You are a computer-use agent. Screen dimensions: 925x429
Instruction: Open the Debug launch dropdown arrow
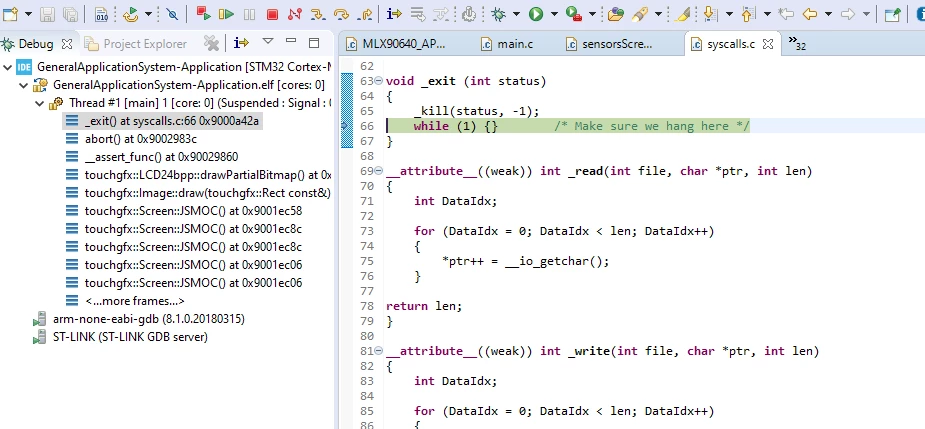click(516, 14)
